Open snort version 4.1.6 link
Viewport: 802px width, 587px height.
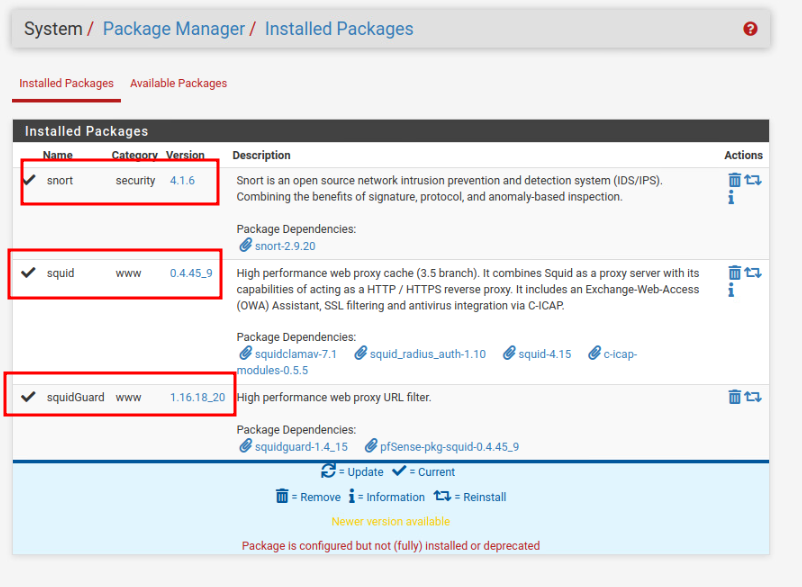182,180
